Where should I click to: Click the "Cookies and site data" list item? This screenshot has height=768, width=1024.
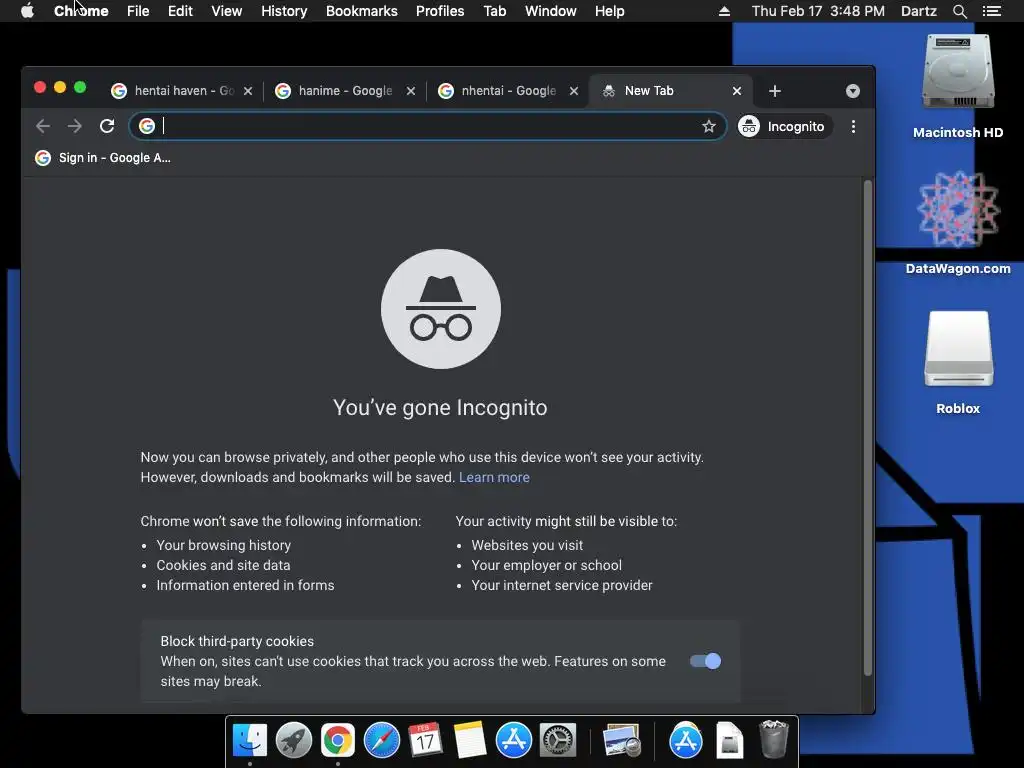click(x=223, y=566)
